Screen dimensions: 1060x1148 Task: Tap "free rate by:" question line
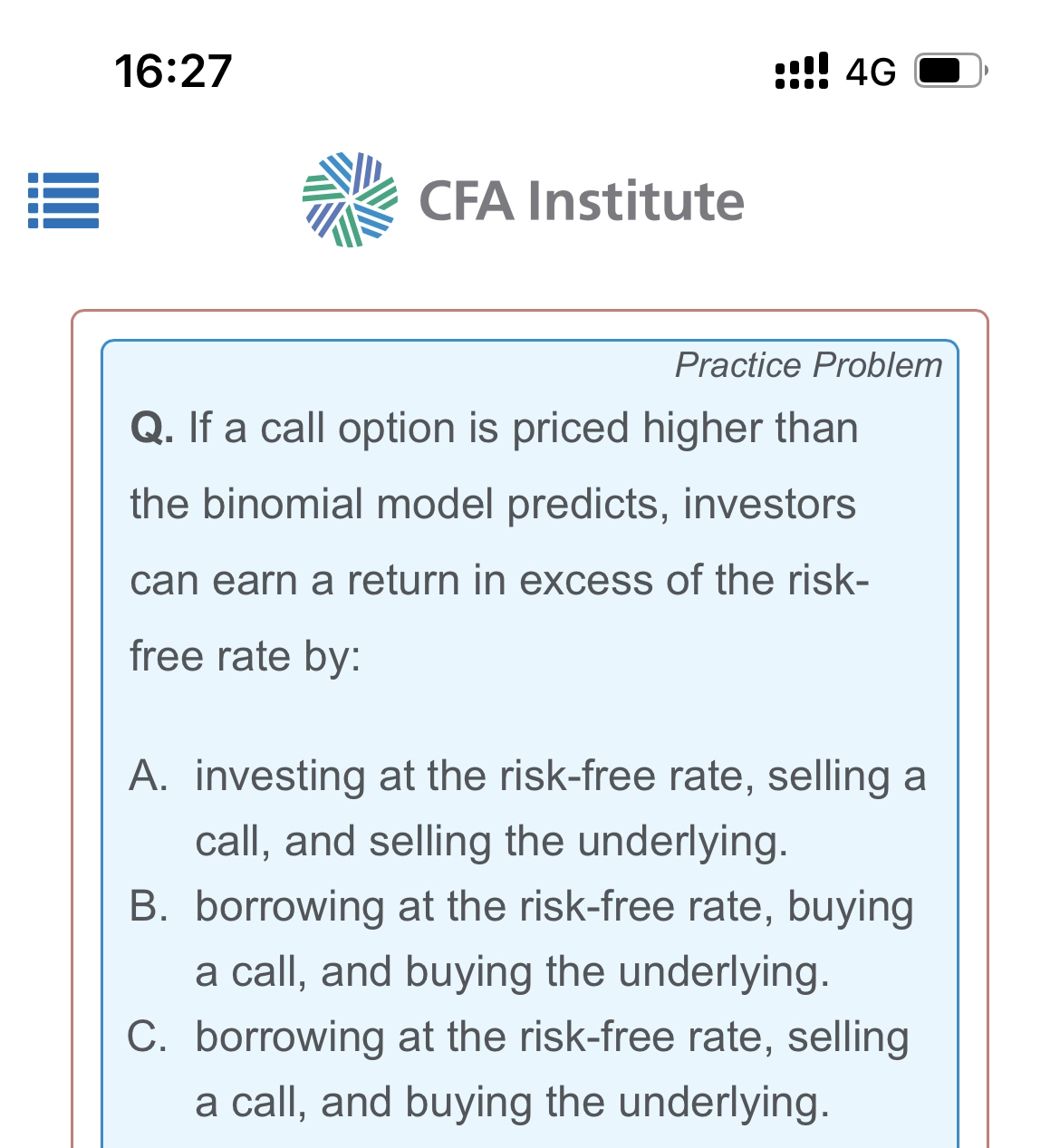246,656
